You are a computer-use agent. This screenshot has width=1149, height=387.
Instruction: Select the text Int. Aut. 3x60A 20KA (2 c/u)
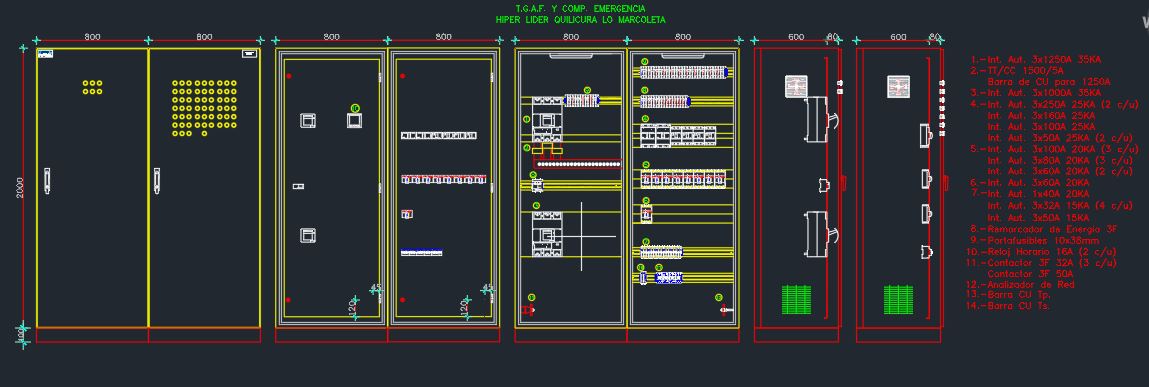pyautogui.click(x=1060, y=171)
